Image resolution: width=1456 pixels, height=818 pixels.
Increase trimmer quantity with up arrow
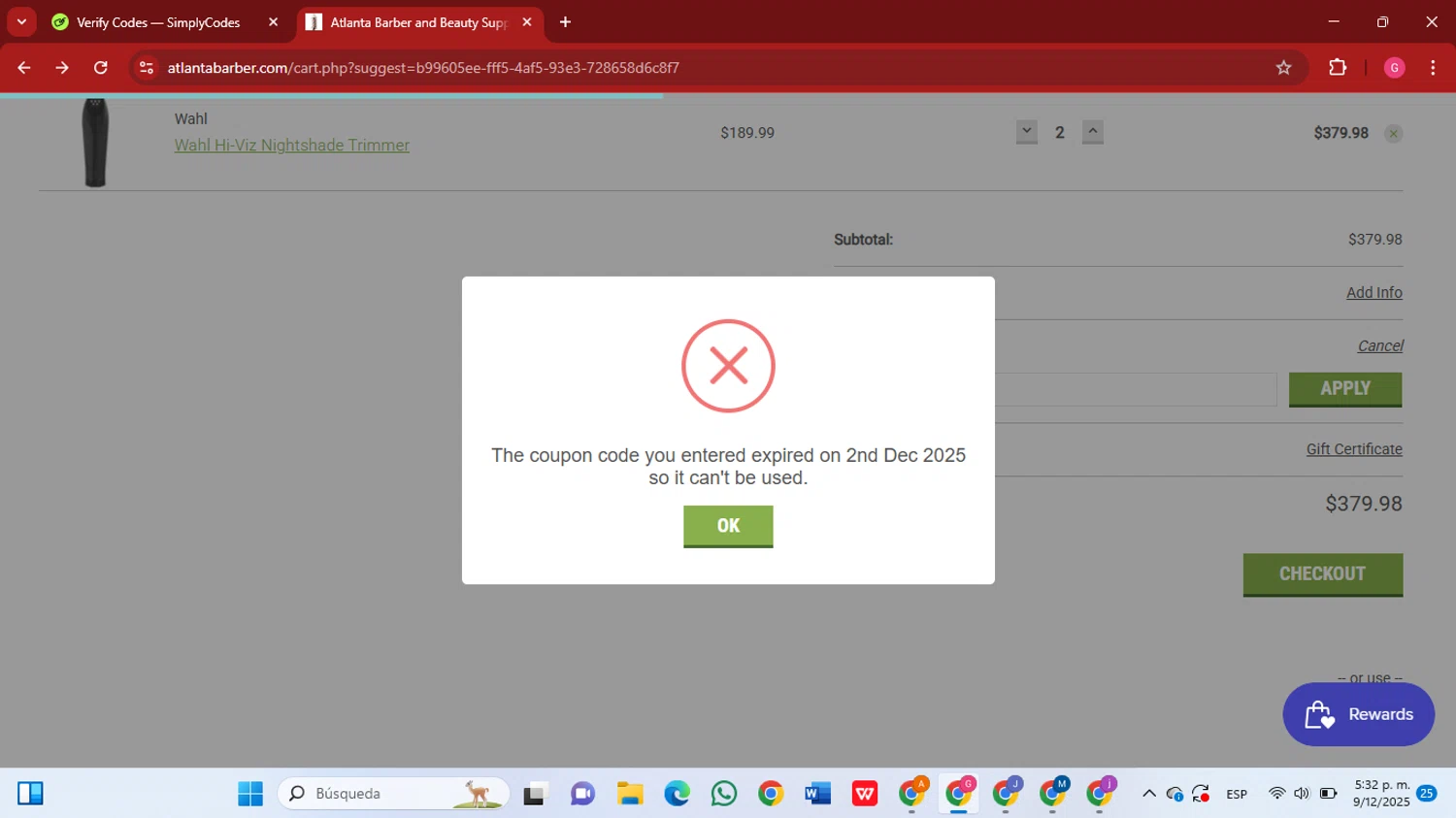click(x=1093, y=132)
